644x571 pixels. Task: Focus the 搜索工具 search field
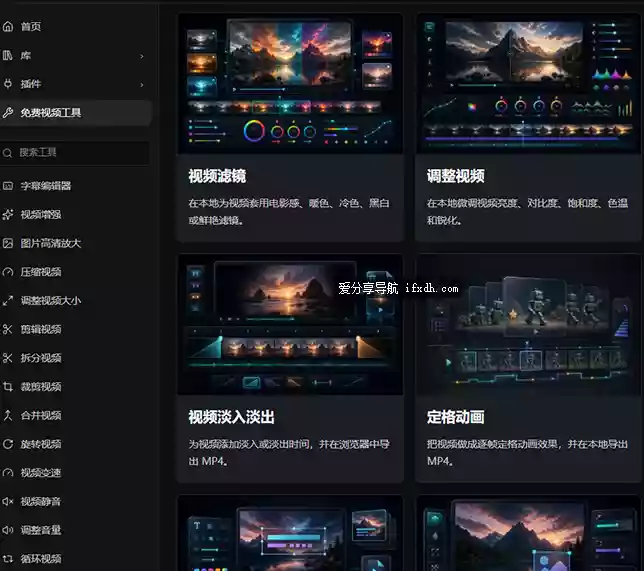click(x=75, y=153)
